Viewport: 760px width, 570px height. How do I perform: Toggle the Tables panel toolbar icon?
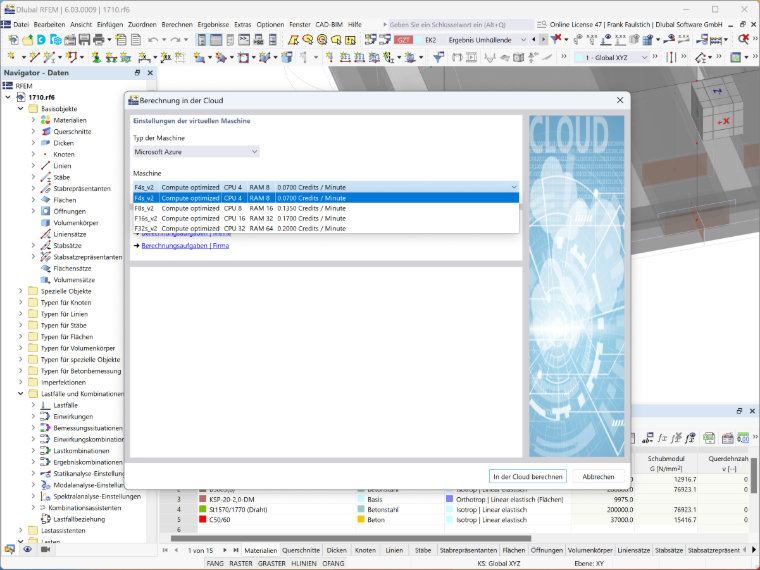[216, 40]
